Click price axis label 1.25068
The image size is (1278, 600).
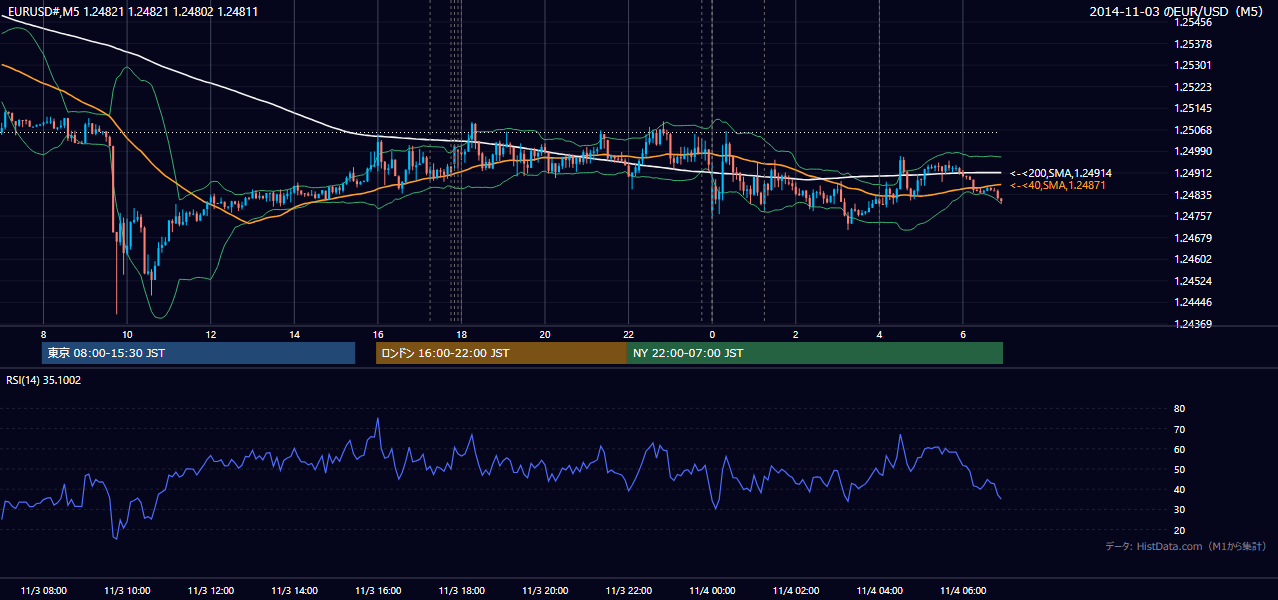point(1193,130)
